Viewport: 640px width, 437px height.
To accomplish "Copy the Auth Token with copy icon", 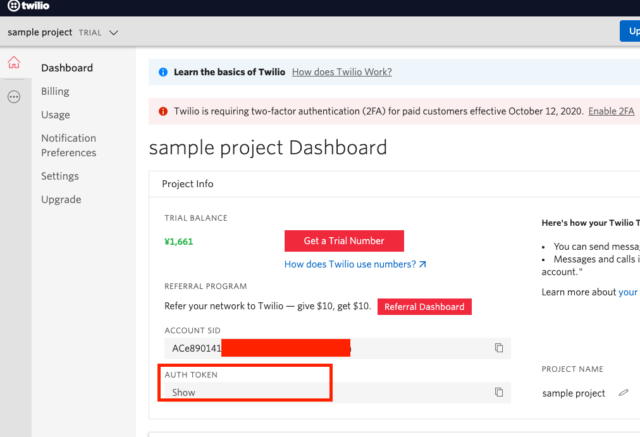I will (x=499, y=392).
